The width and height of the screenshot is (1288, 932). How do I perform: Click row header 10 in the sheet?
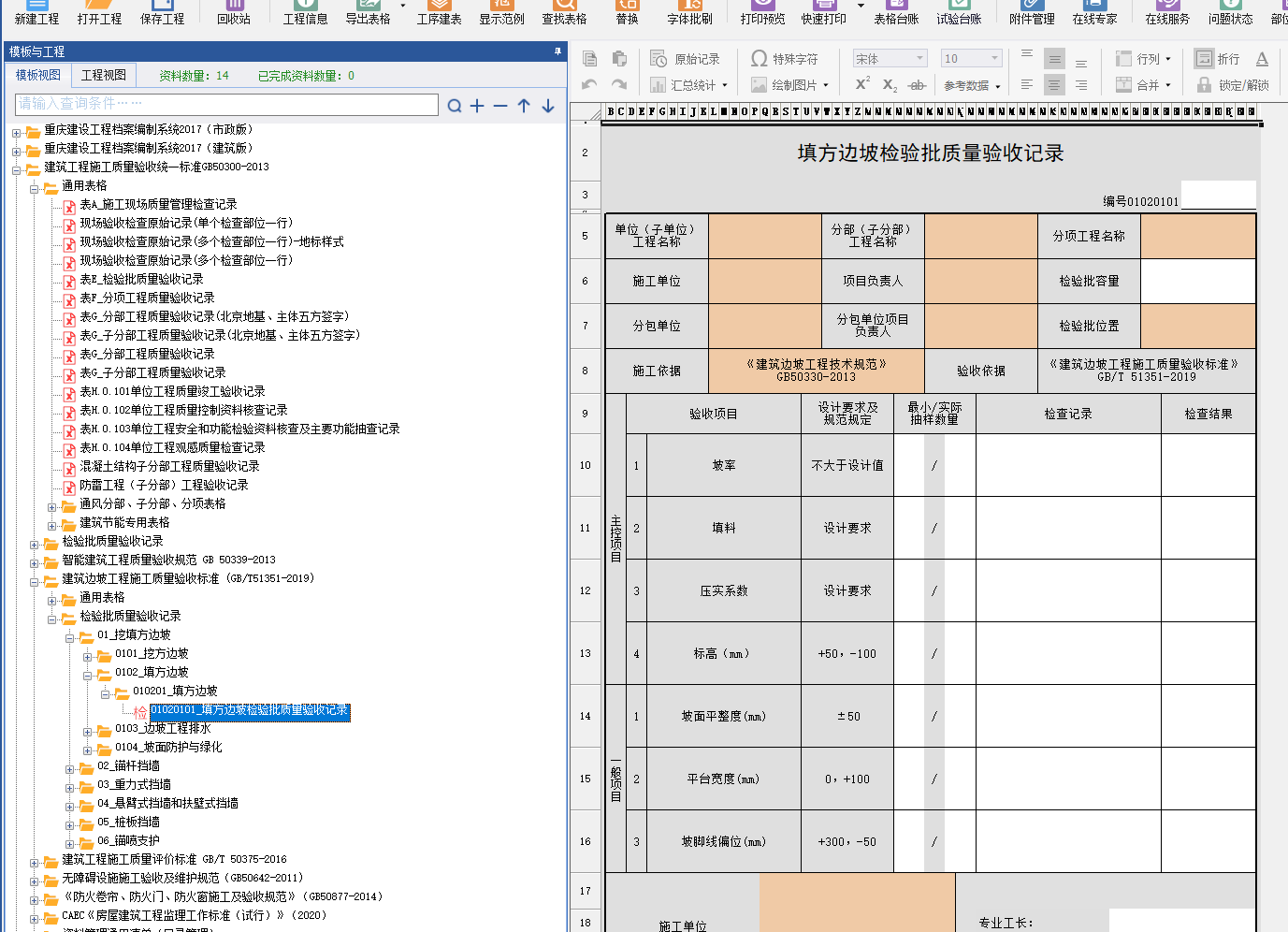tap(585, 465)
